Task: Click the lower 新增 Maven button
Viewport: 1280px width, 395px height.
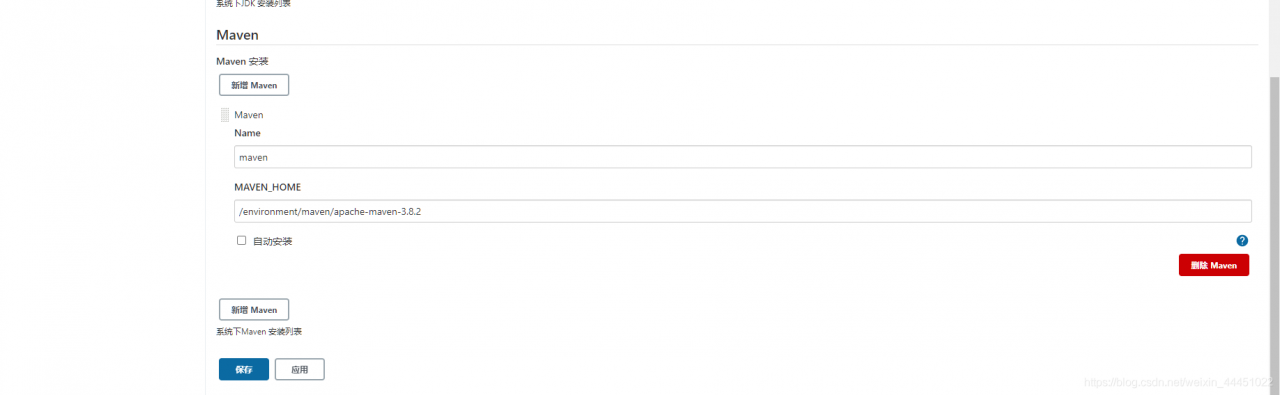Action: click(x=254, y=310)
